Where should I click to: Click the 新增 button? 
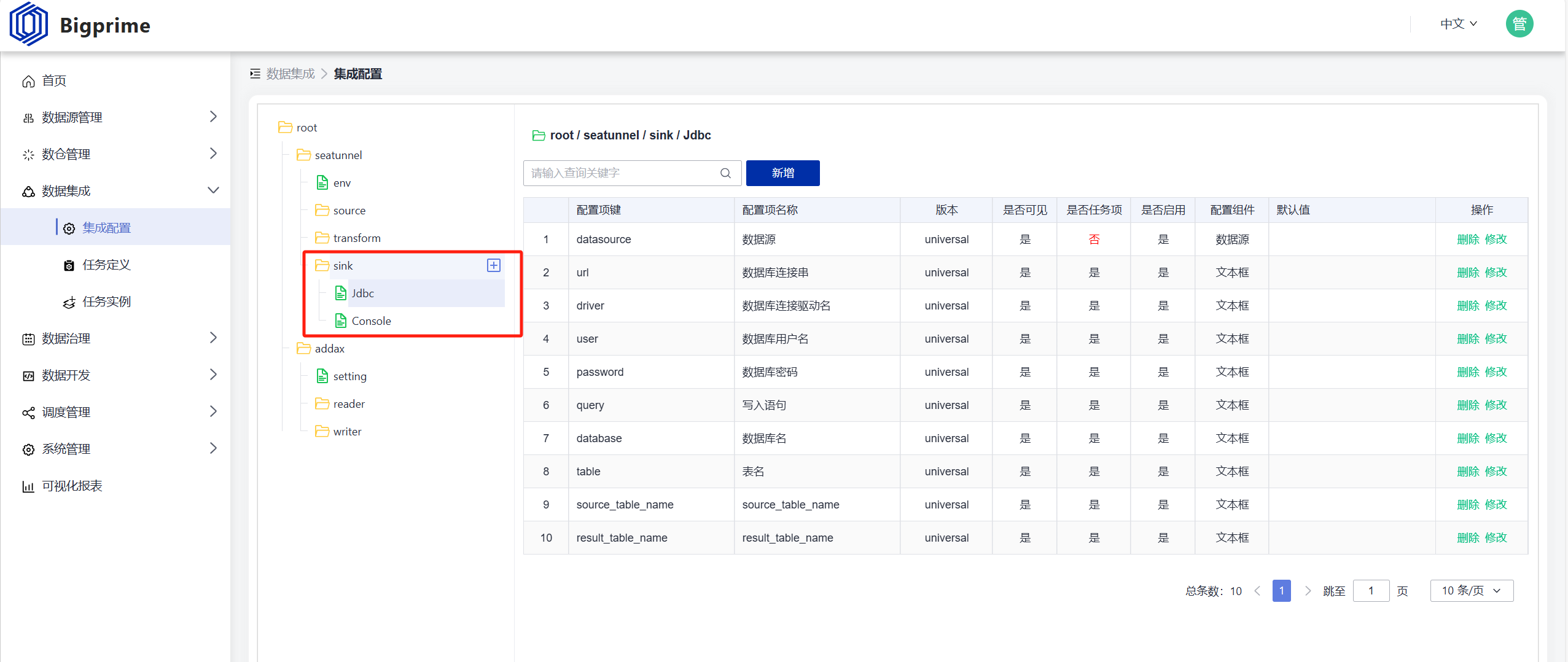(x=782, y=173)
